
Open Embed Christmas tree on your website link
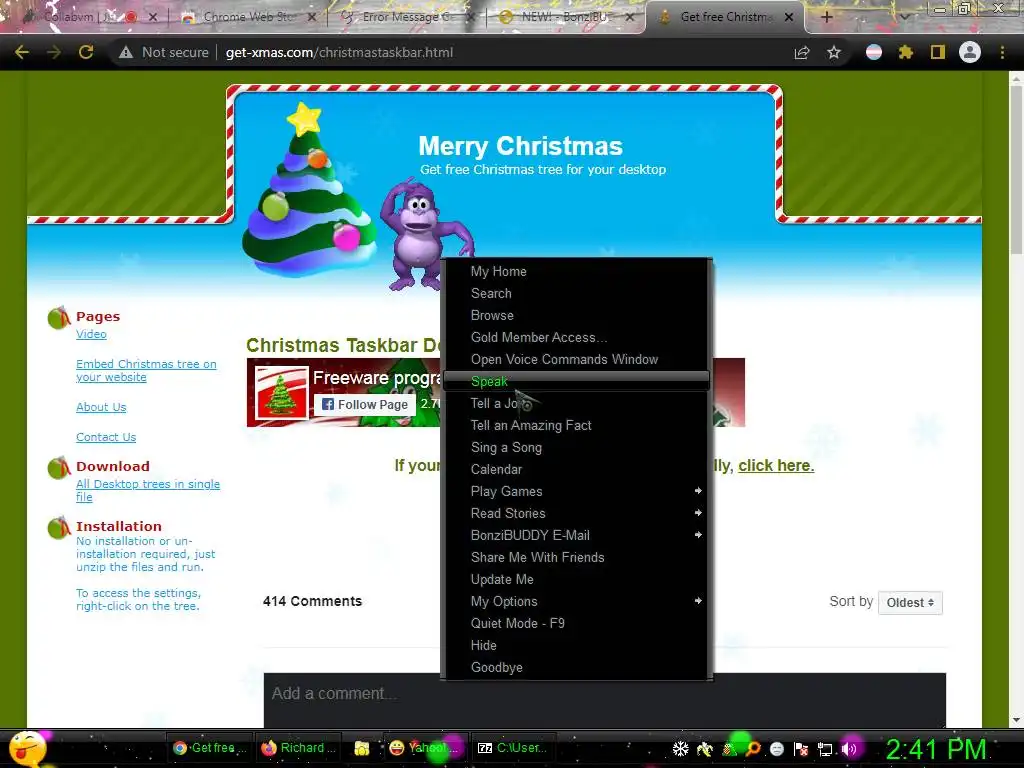pos(146,370)
